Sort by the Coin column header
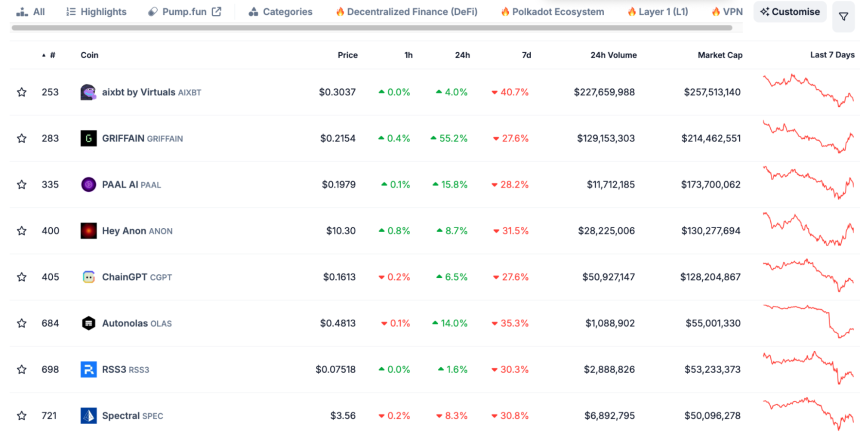 coord(89,55)
